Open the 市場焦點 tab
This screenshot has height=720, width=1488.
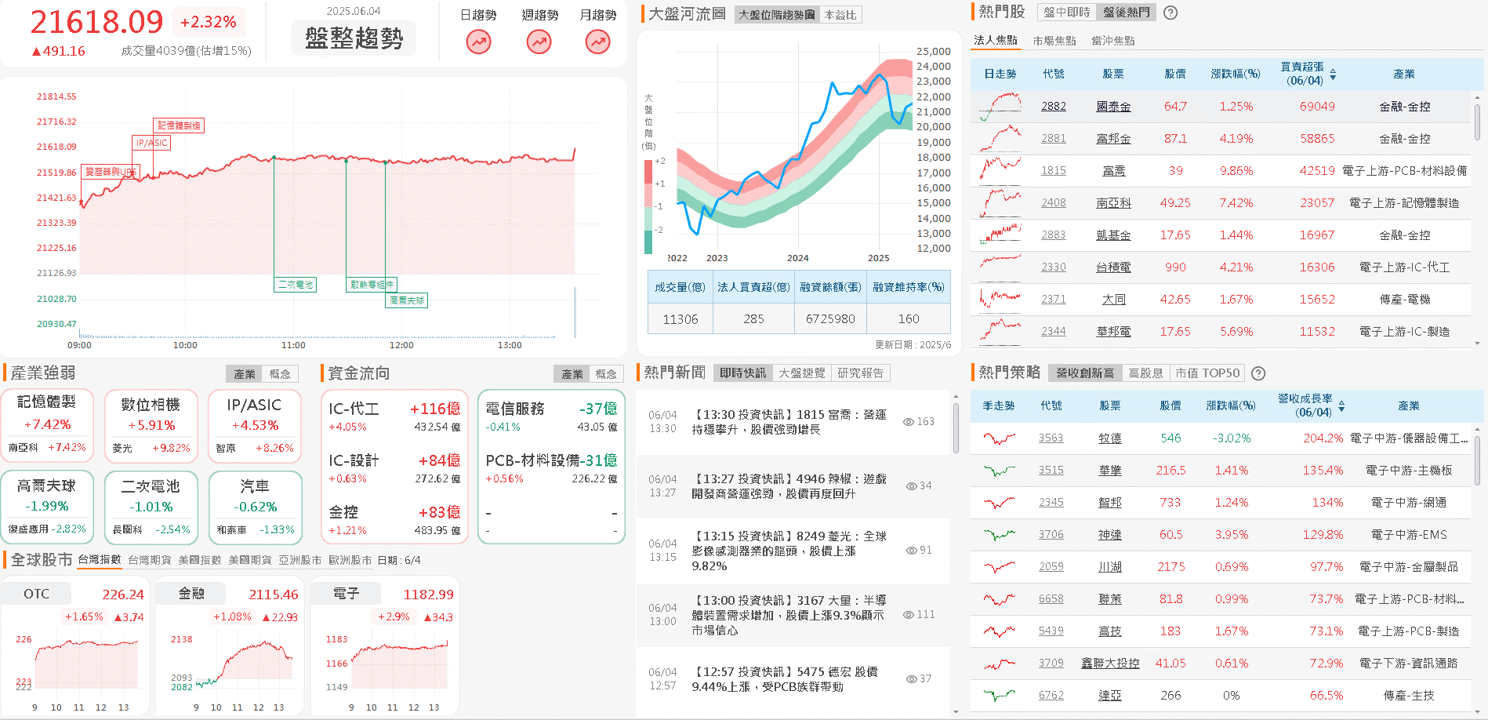1054,41
